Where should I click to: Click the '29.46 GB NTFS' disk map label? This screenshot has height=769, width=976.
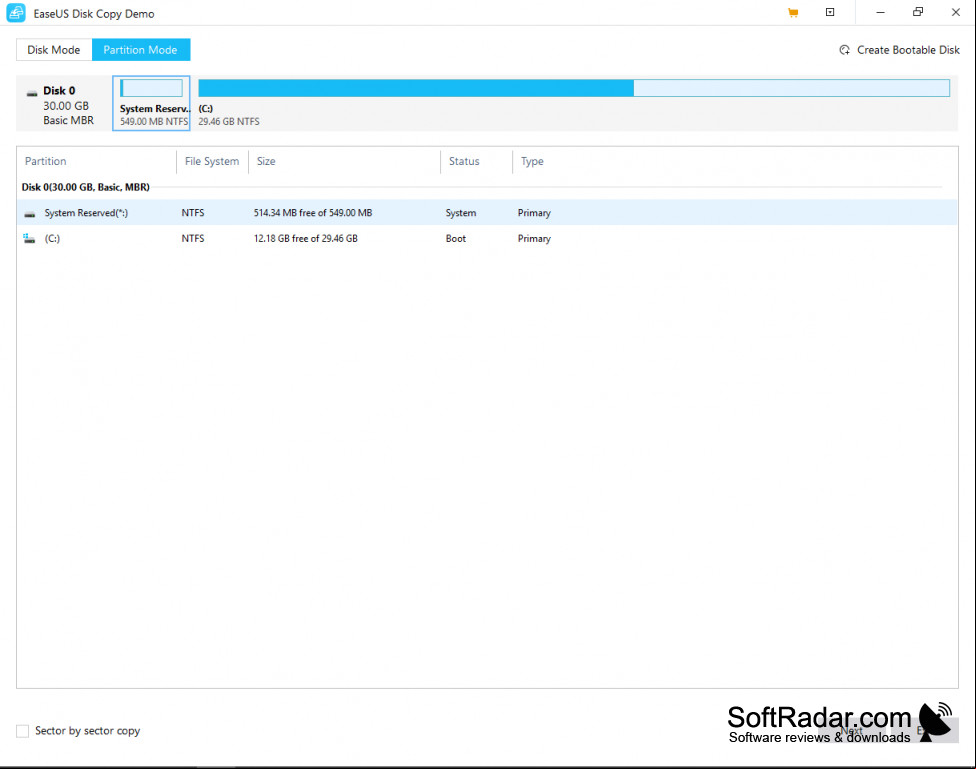[229, 121]
